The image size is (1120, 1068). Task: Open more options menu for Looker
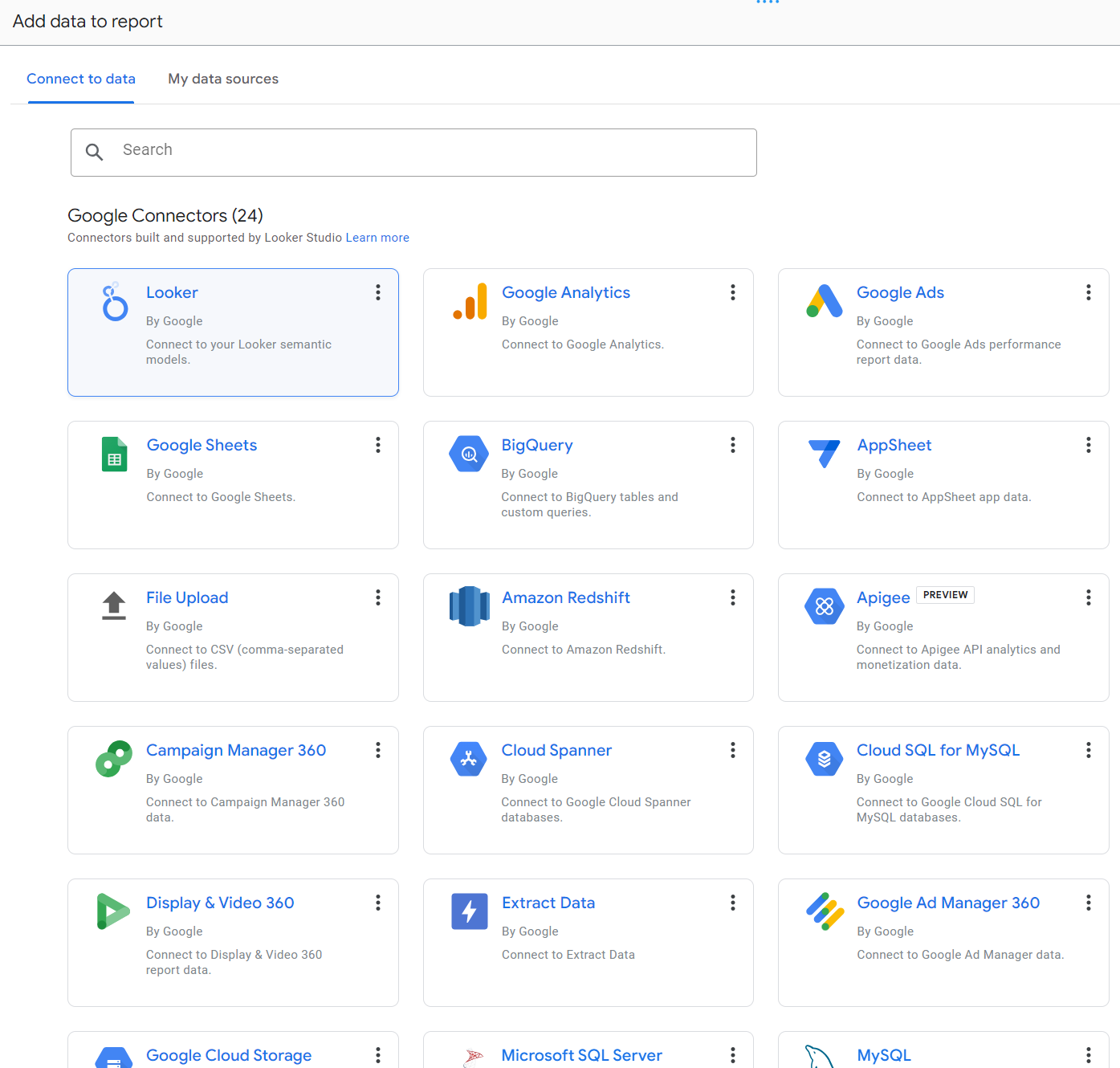[378, 292]
